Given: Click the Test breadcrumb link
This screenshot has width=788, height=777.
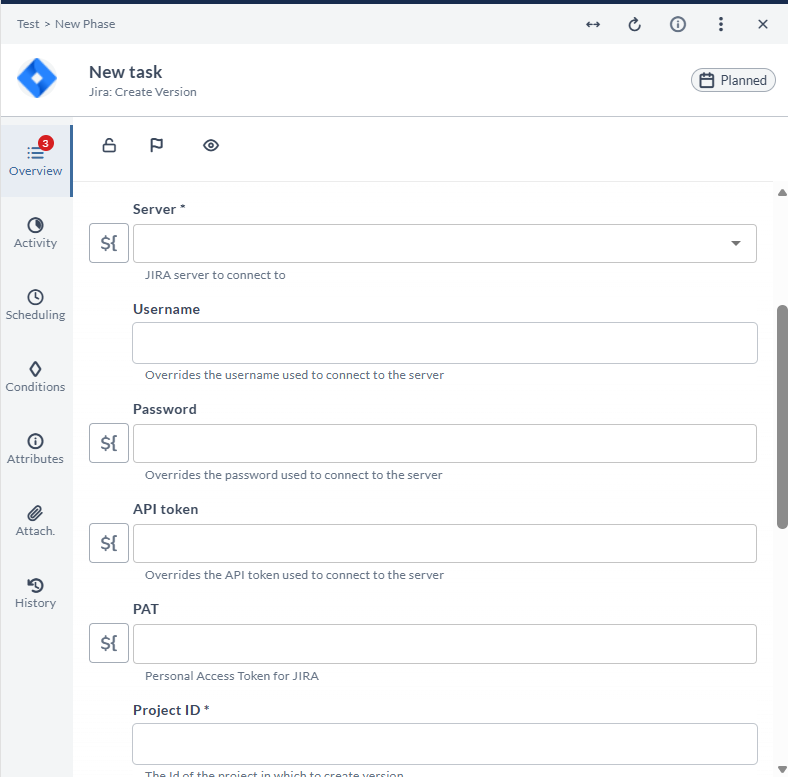Looking at the screenshot, I should tap(28, 24).
